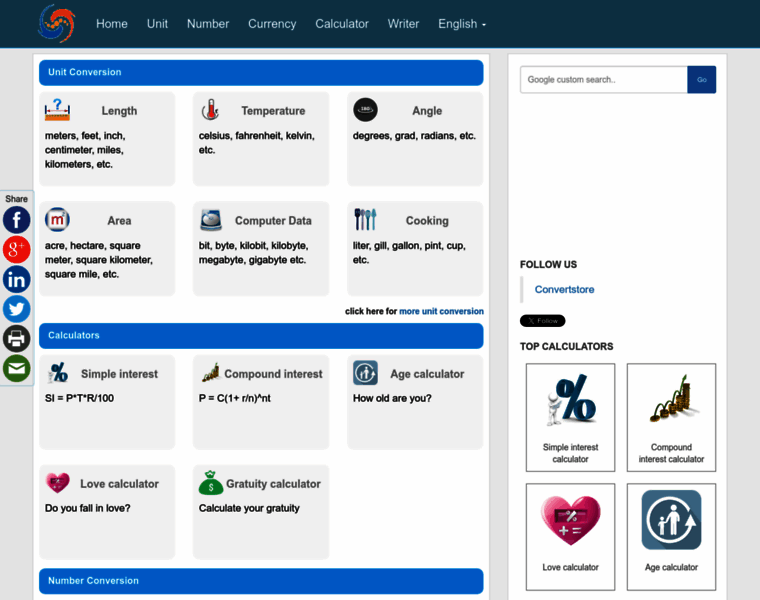The width and height of the screenshot is (760, 600).
Task: Open the Temperature thermometer icon
Action: click(x=210, y=110)
